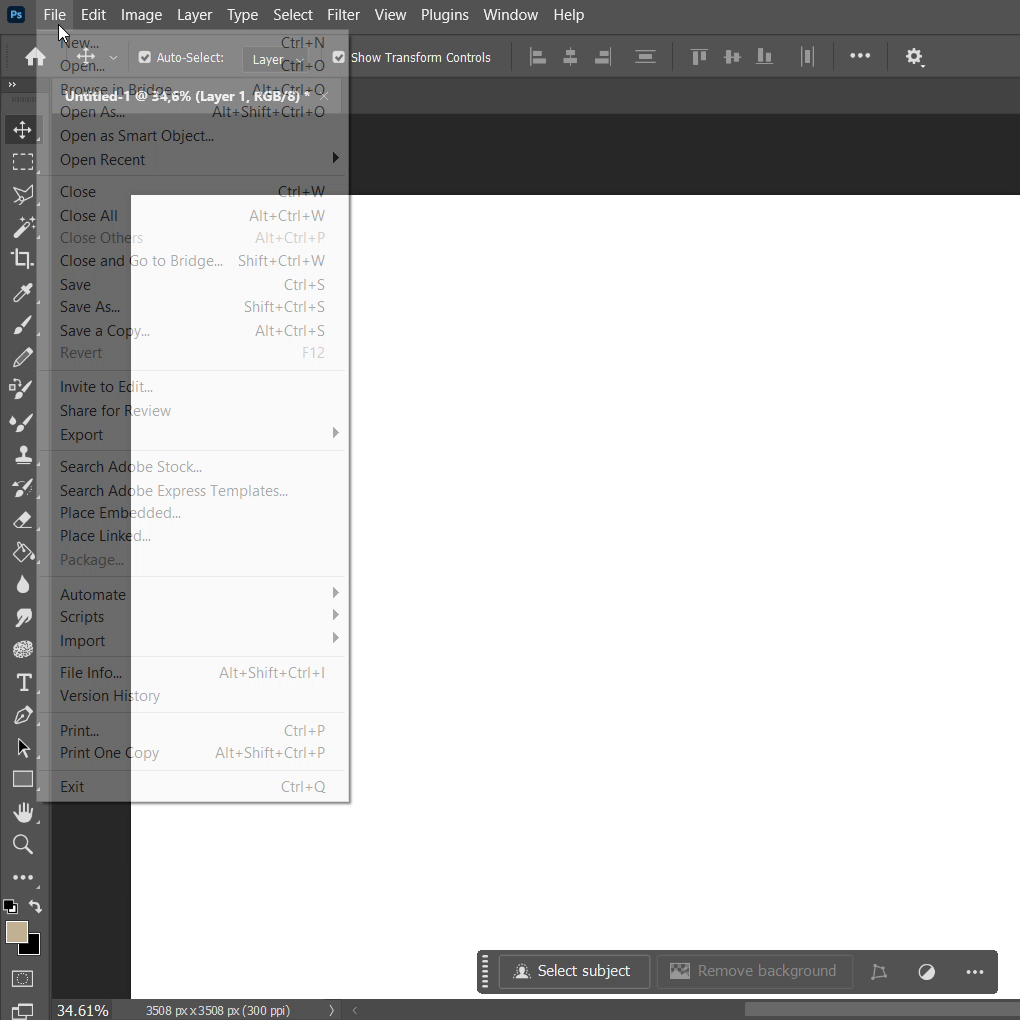
Task: Expand Open Recent submenu
Action: (194, 159)
